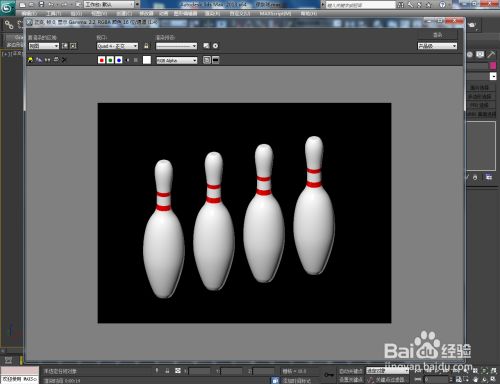Open the RGB Alpha channel dropdown

(177, 60)
